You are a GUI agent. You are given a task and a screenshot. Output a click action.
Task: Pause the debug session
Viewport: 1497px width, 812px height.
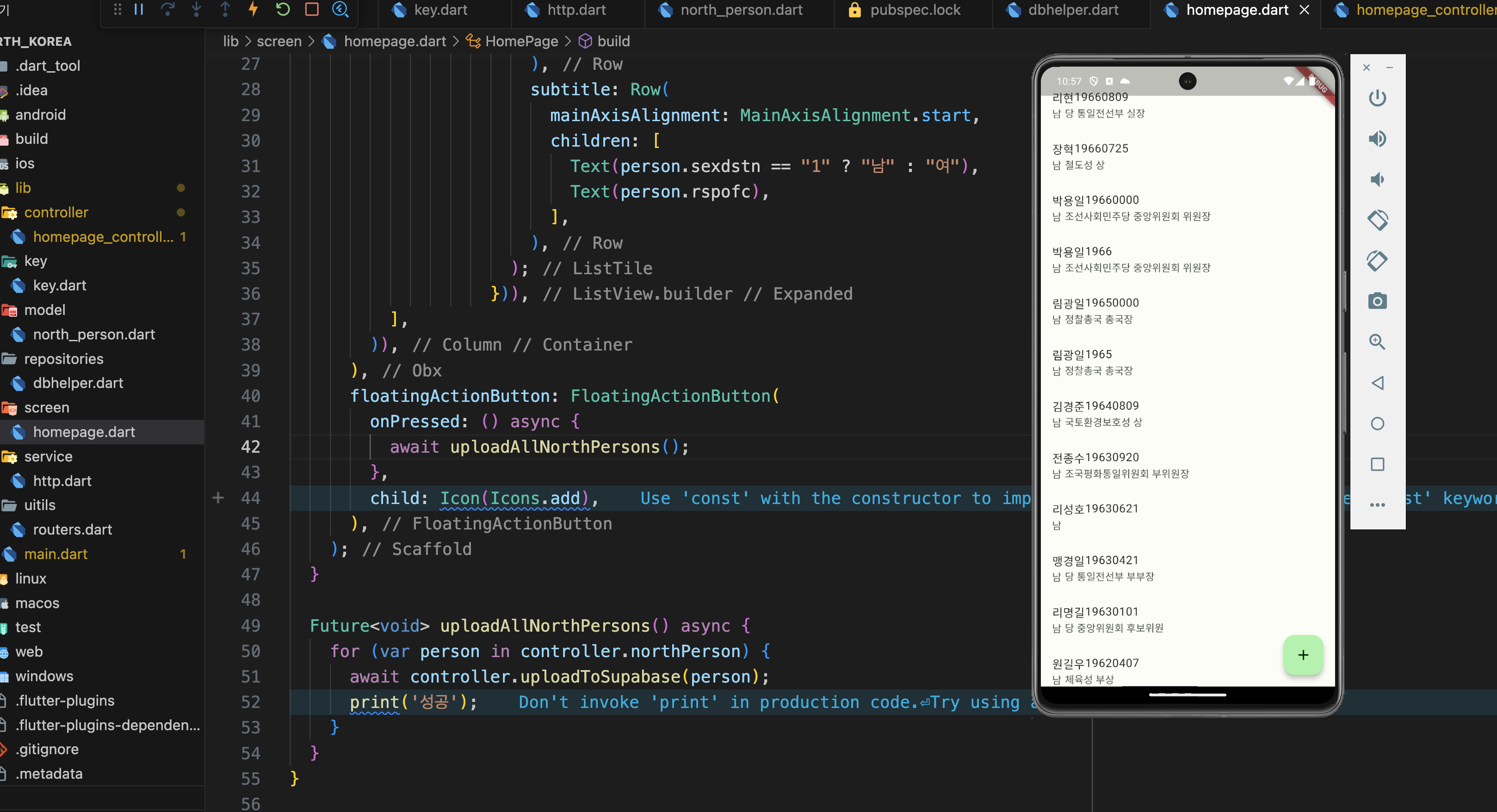click(139, 9)
